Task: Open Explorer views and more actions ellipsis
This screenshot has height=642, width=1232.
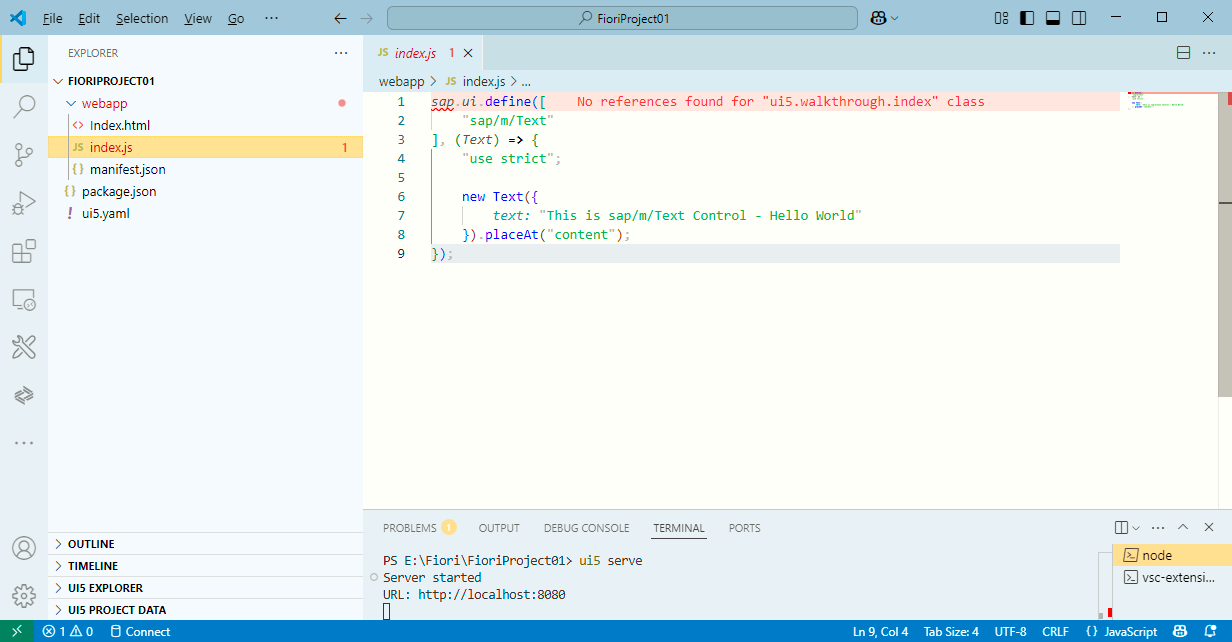Action: pos(341,53)
